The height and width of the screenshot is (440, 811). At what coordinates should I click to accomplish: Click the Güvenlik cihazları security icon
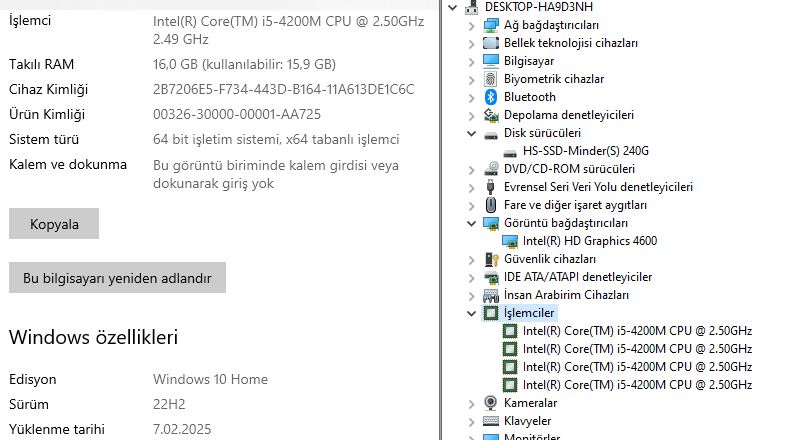pyautogui.click(x=490, y=259)
